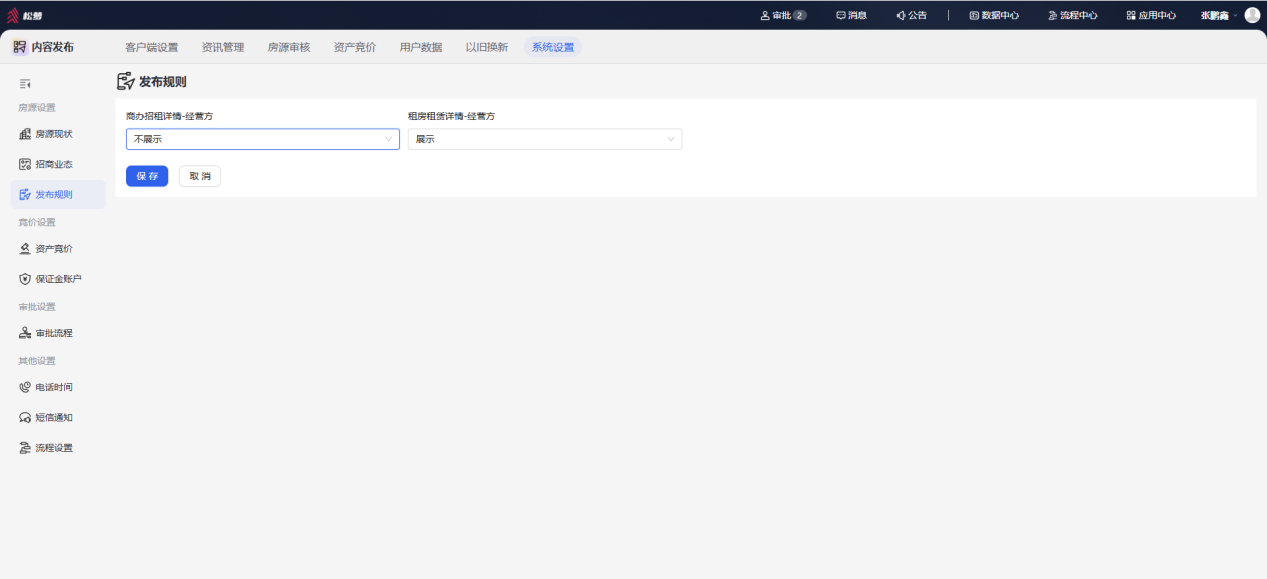Click the 内容发布 module icon
This screenshot has width=1267, height=579.
(20, 47)
